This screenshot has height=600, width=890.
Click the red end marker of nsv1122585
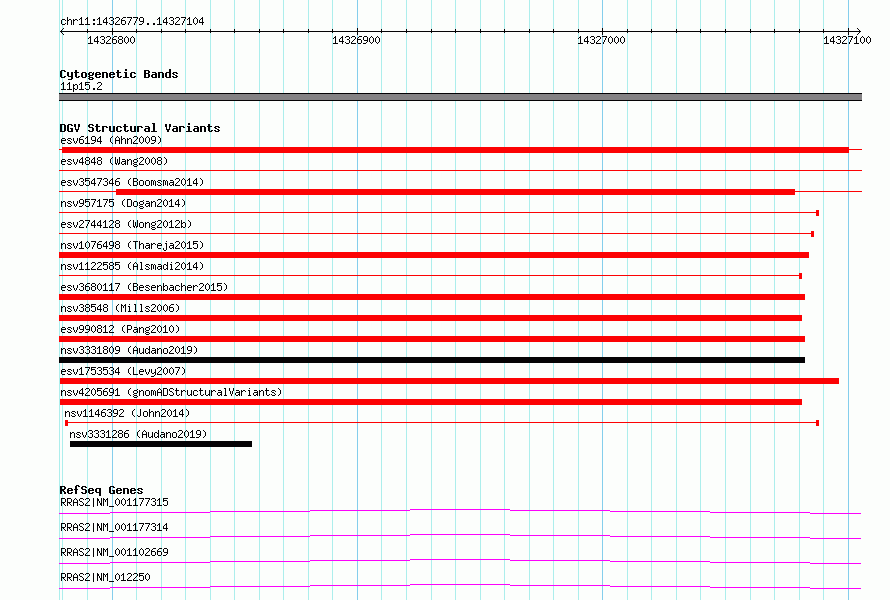800,276
